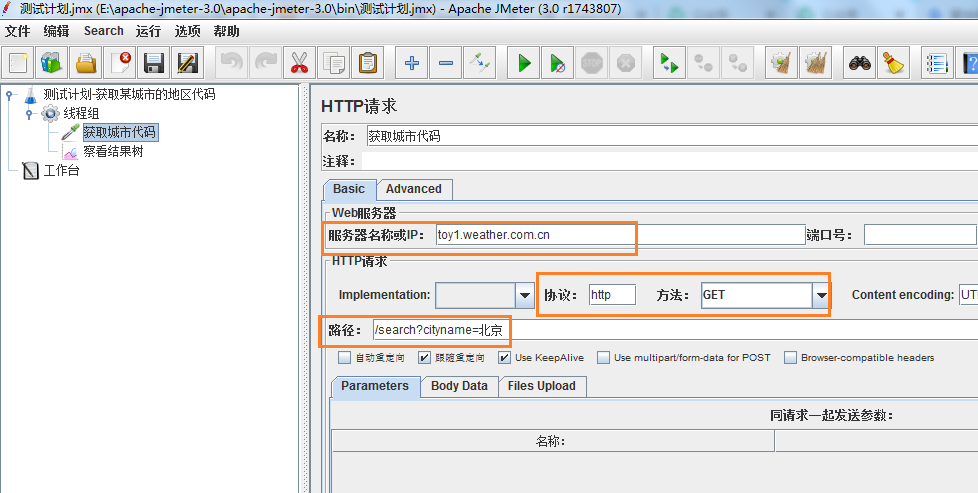
Task: Click the Remote stop all icon
Action: click(x=704, y=62)
